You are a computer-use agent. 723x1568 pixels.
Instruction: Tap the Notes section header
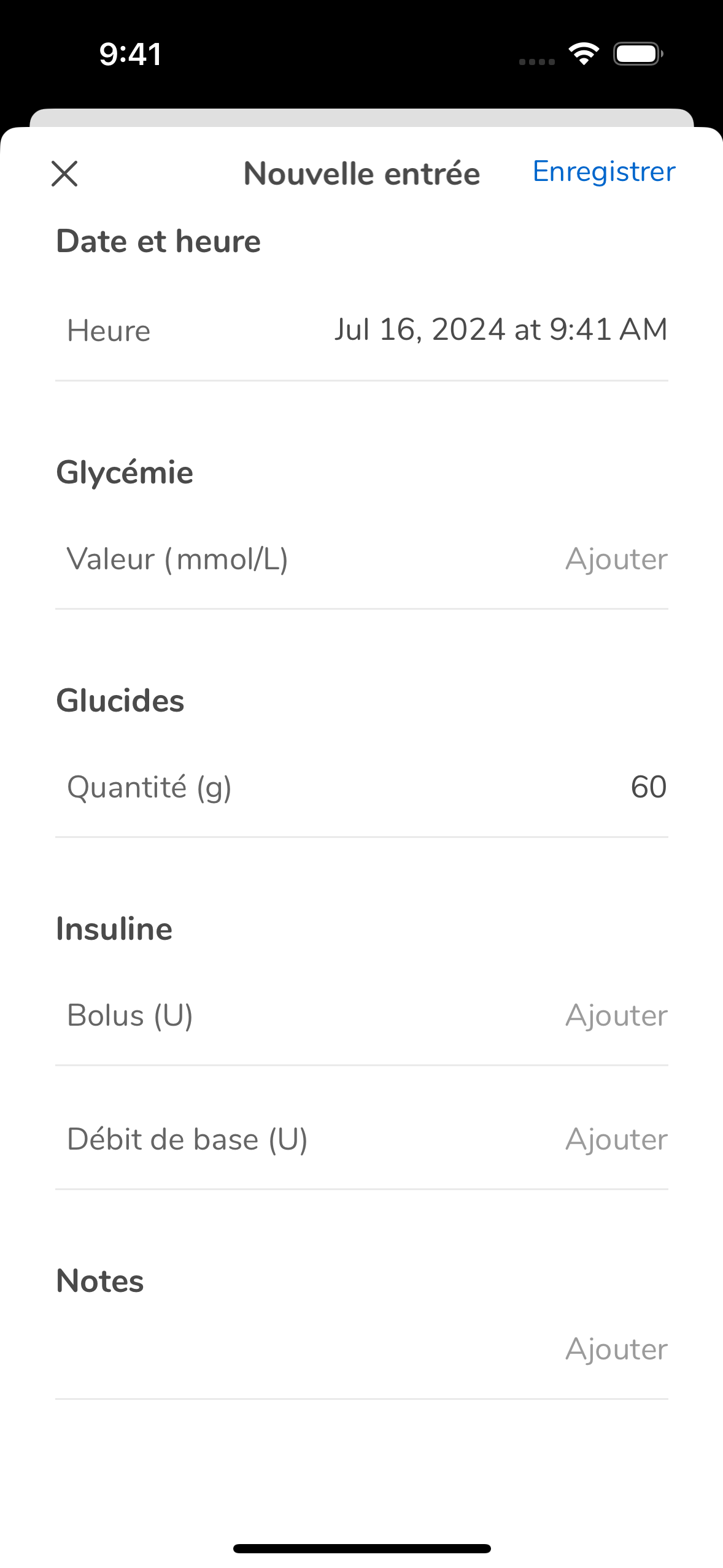pyautogui.click(x=100, y=1281)
